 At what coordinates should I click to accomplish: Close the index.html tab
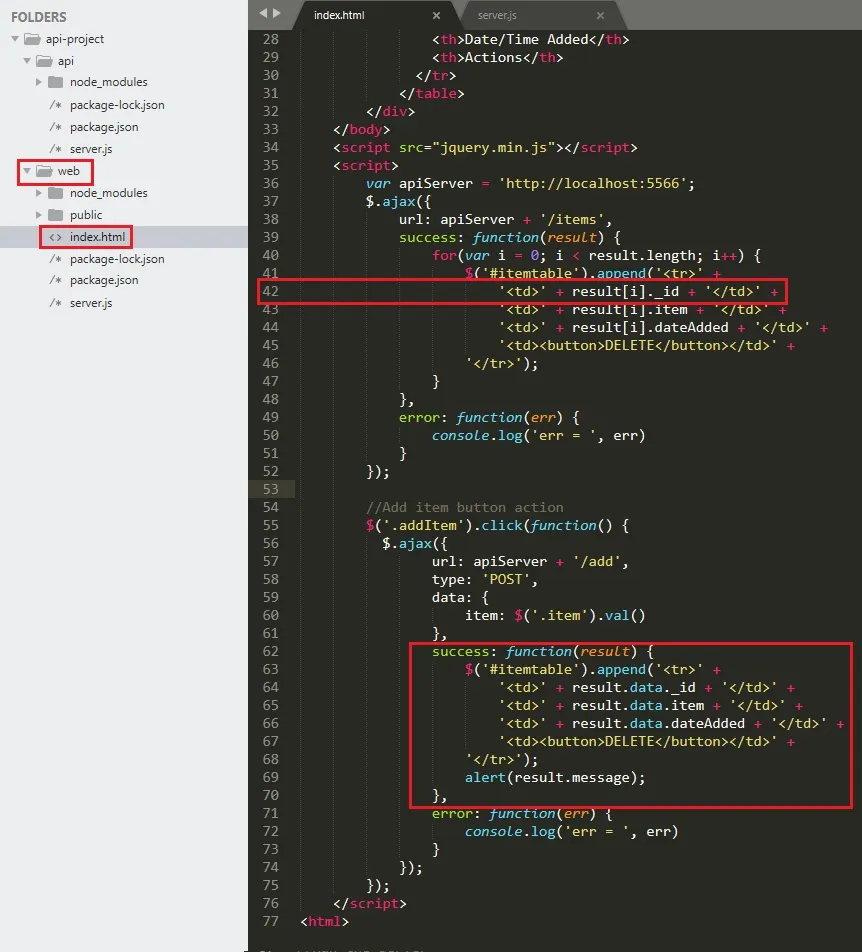point(436,16)
